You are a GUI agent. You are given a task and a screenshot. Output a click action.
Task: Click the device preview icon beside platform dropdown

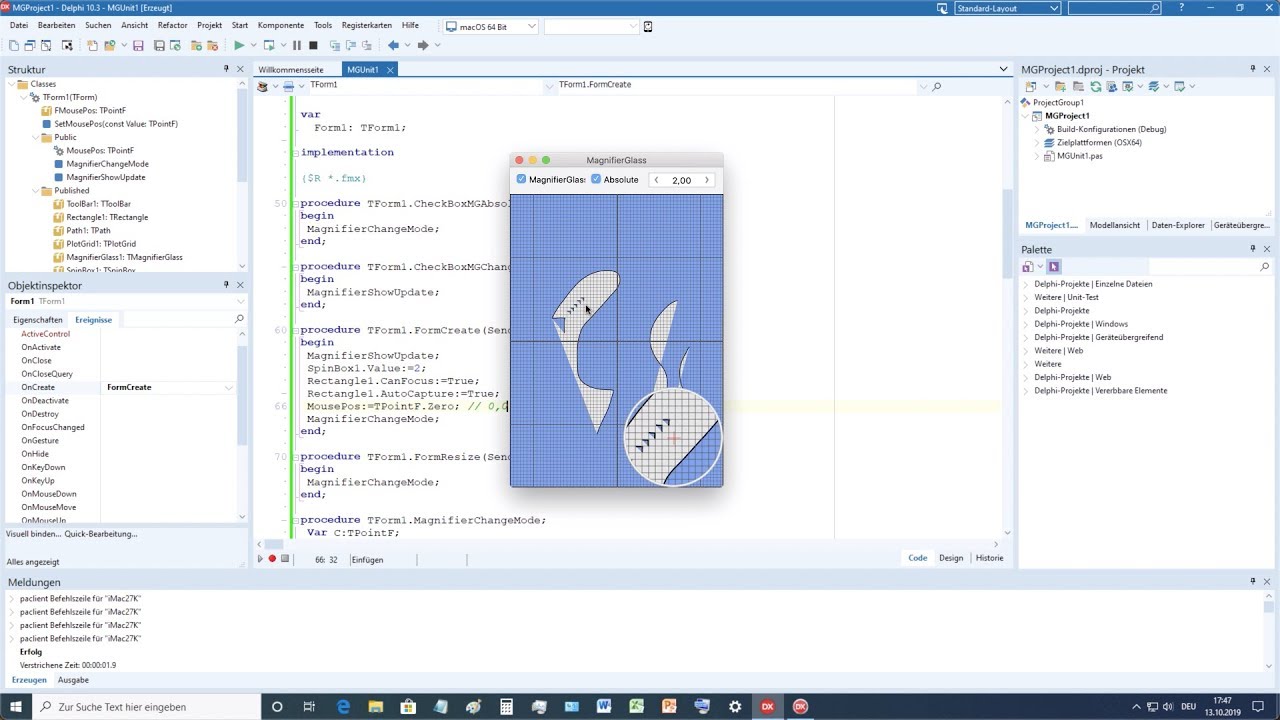coord(648,27)
